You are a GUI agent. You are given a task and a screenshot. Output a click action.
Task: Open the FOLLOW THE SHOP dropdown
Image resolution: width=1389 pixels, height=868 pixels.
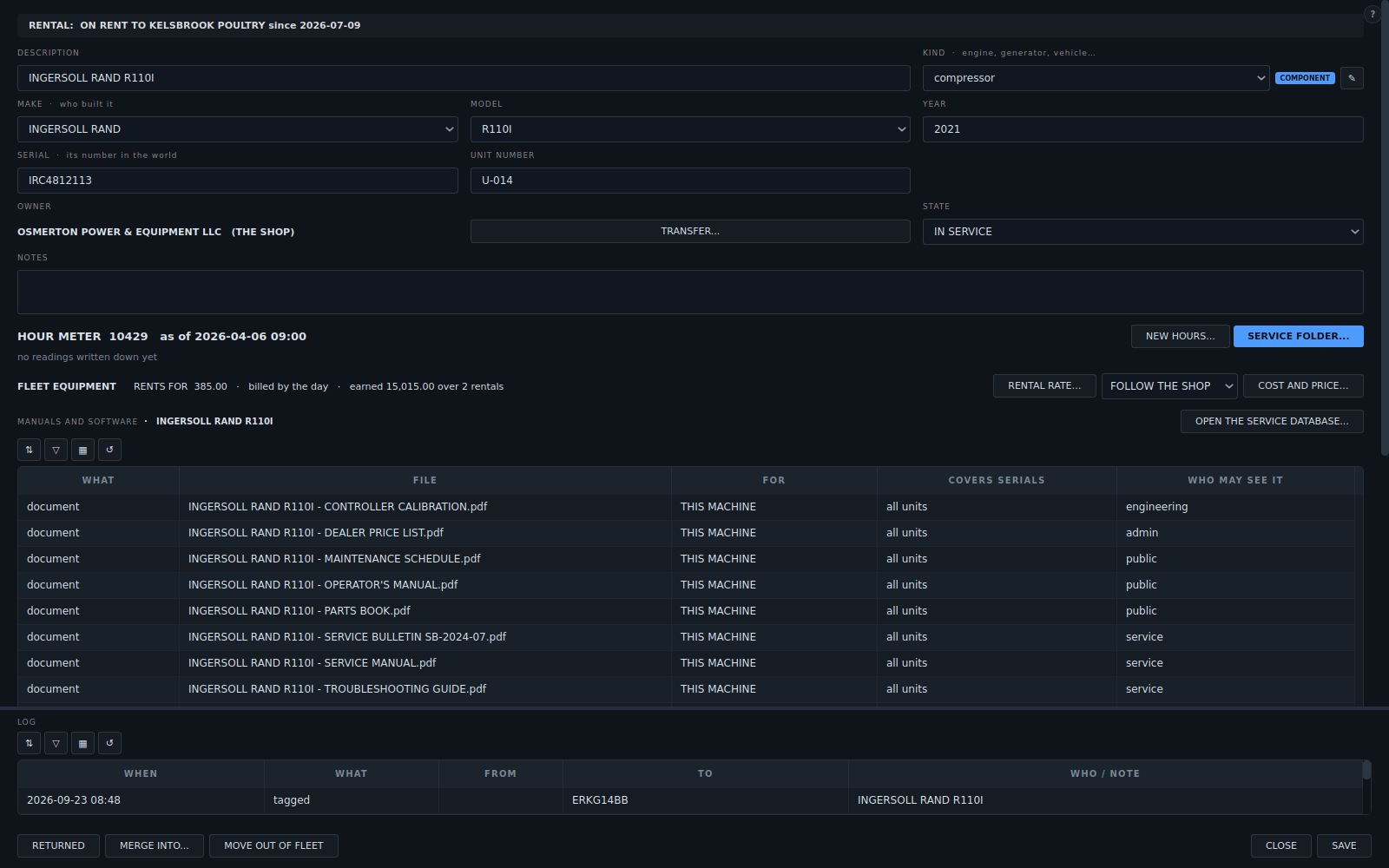pyautogui.click(x=1170, y=386)
